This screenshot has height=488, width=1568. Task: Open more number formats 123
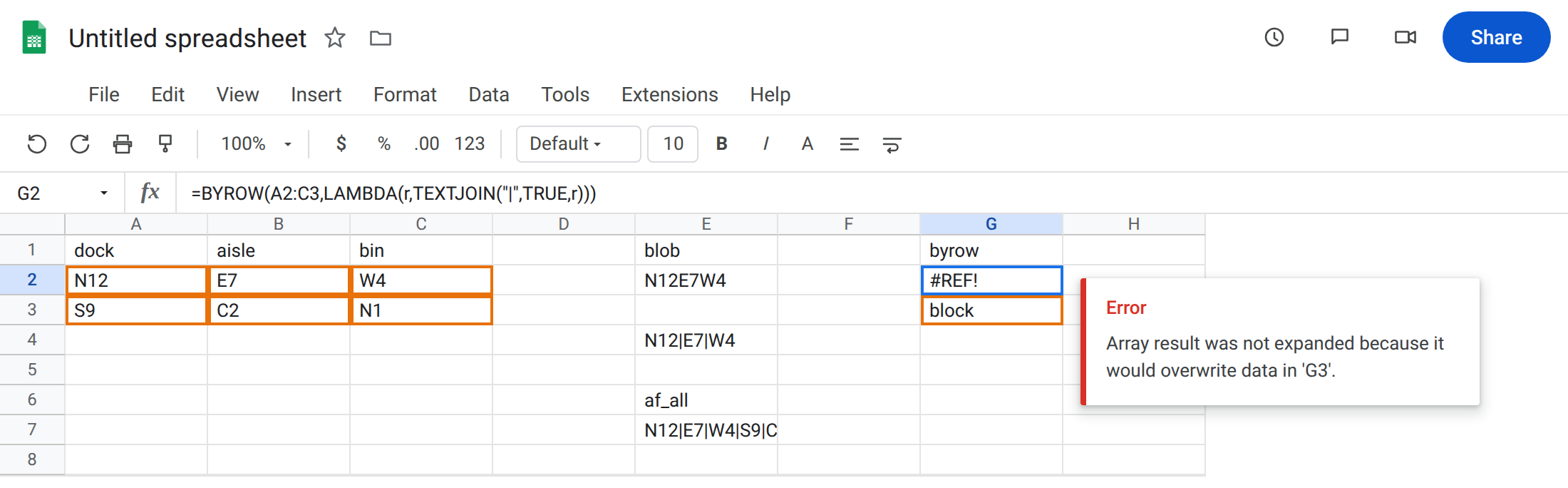[470, 144]
